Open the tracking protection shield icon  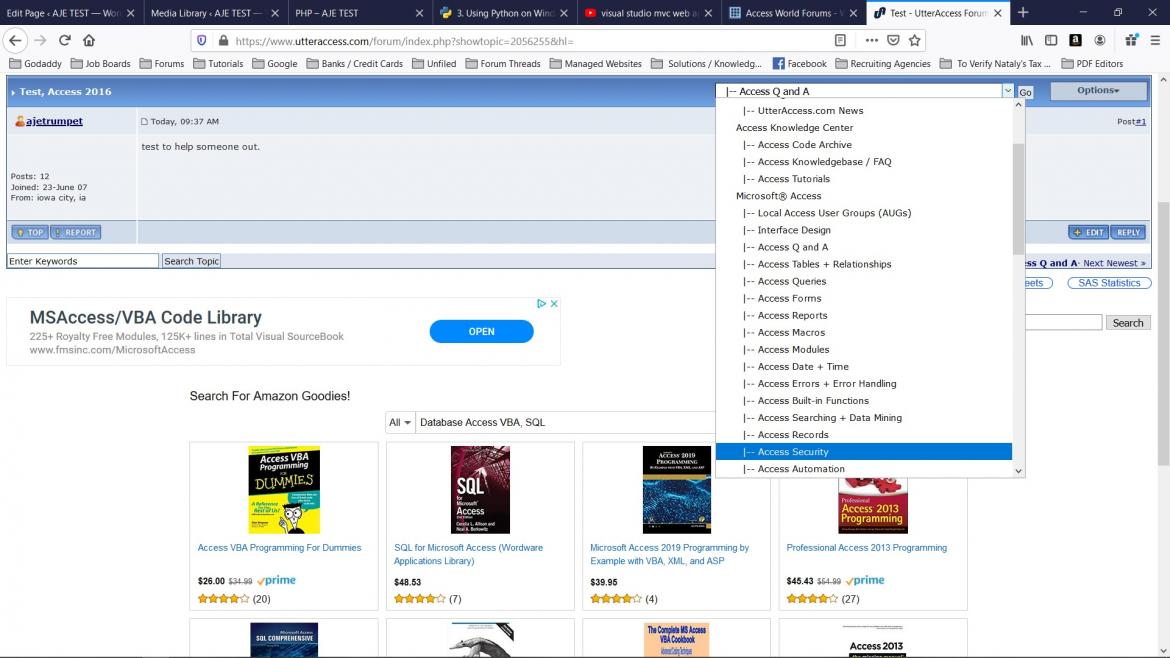tap(201, 40)
